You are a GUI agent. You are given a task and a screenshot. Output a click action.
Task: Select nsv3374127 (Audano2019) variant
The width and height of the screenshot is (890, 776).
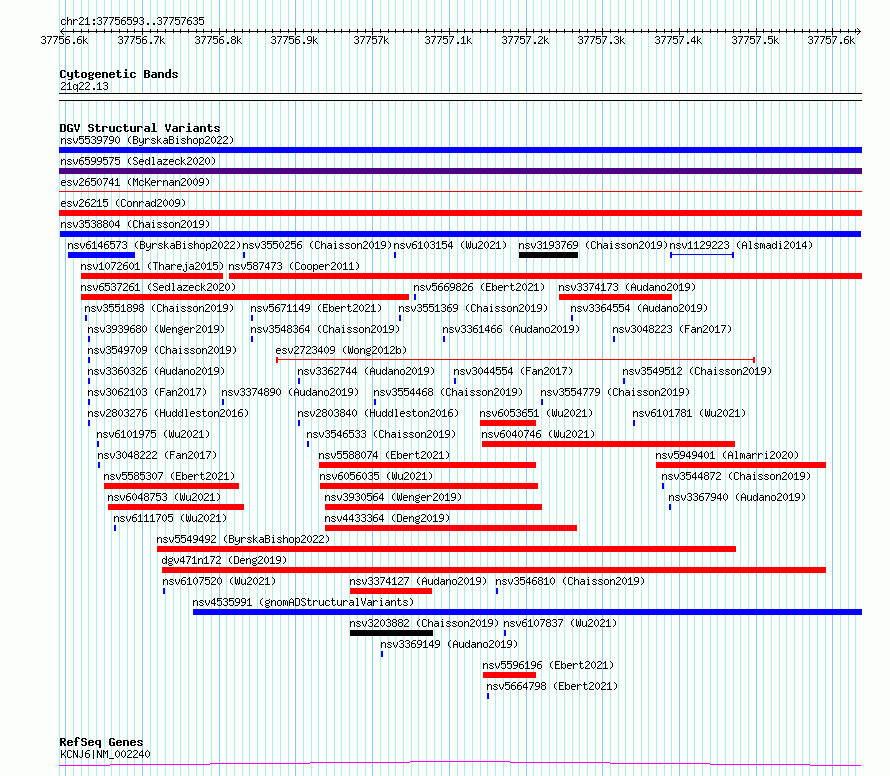coord(418,581)
